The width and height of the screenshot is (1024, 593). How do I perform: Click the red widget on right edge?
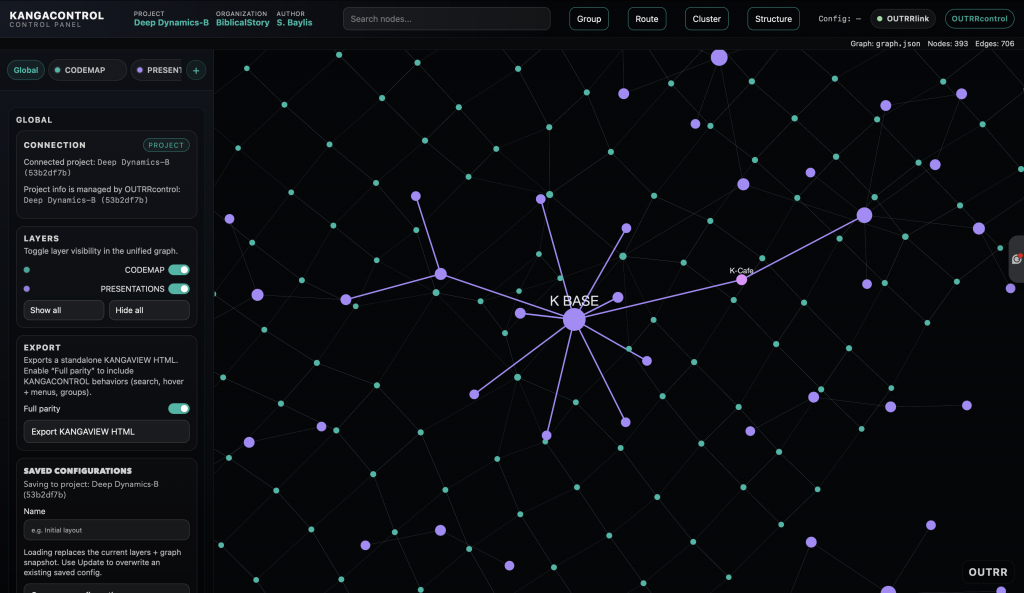click(x=1016, y=259)
